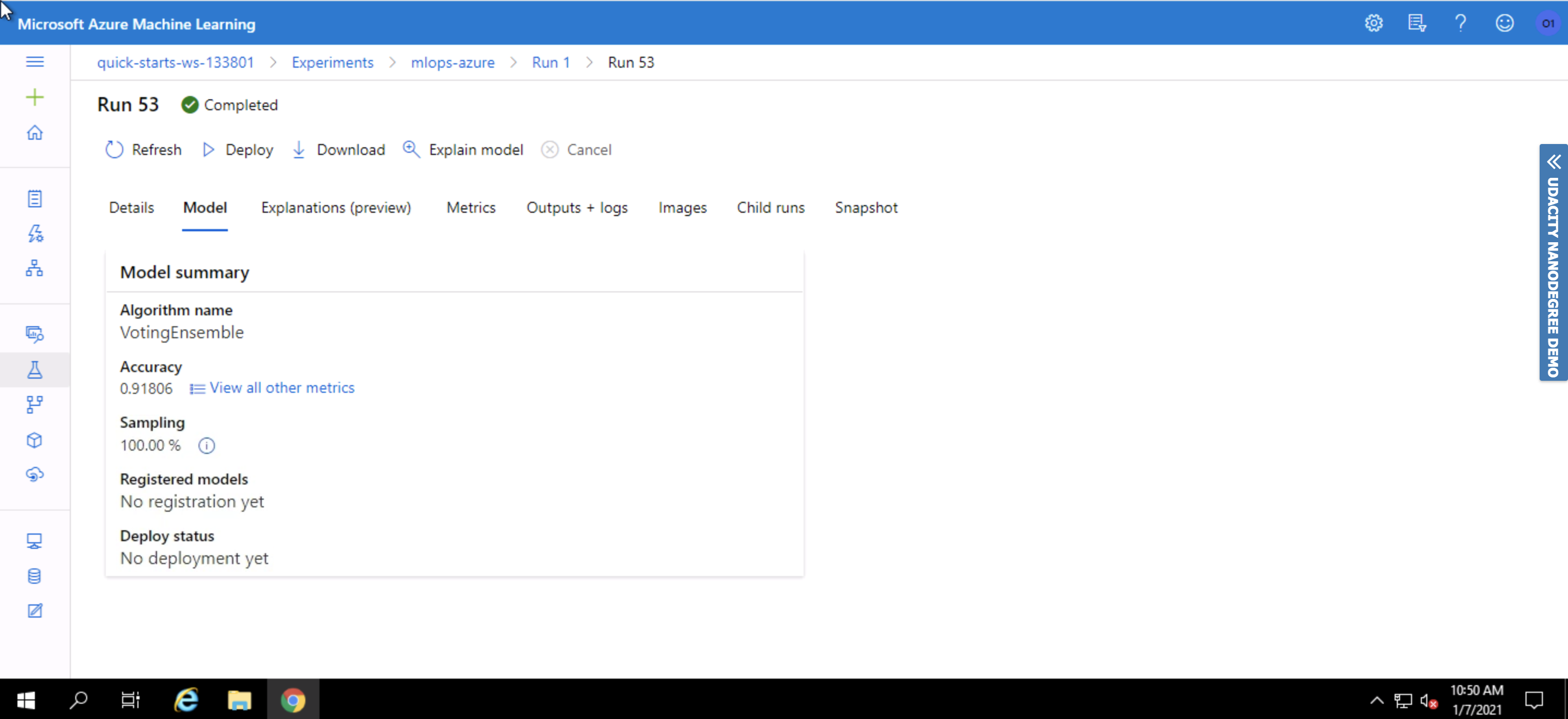
Task: Show hidden system tray icons
Action: point(1376,701)
